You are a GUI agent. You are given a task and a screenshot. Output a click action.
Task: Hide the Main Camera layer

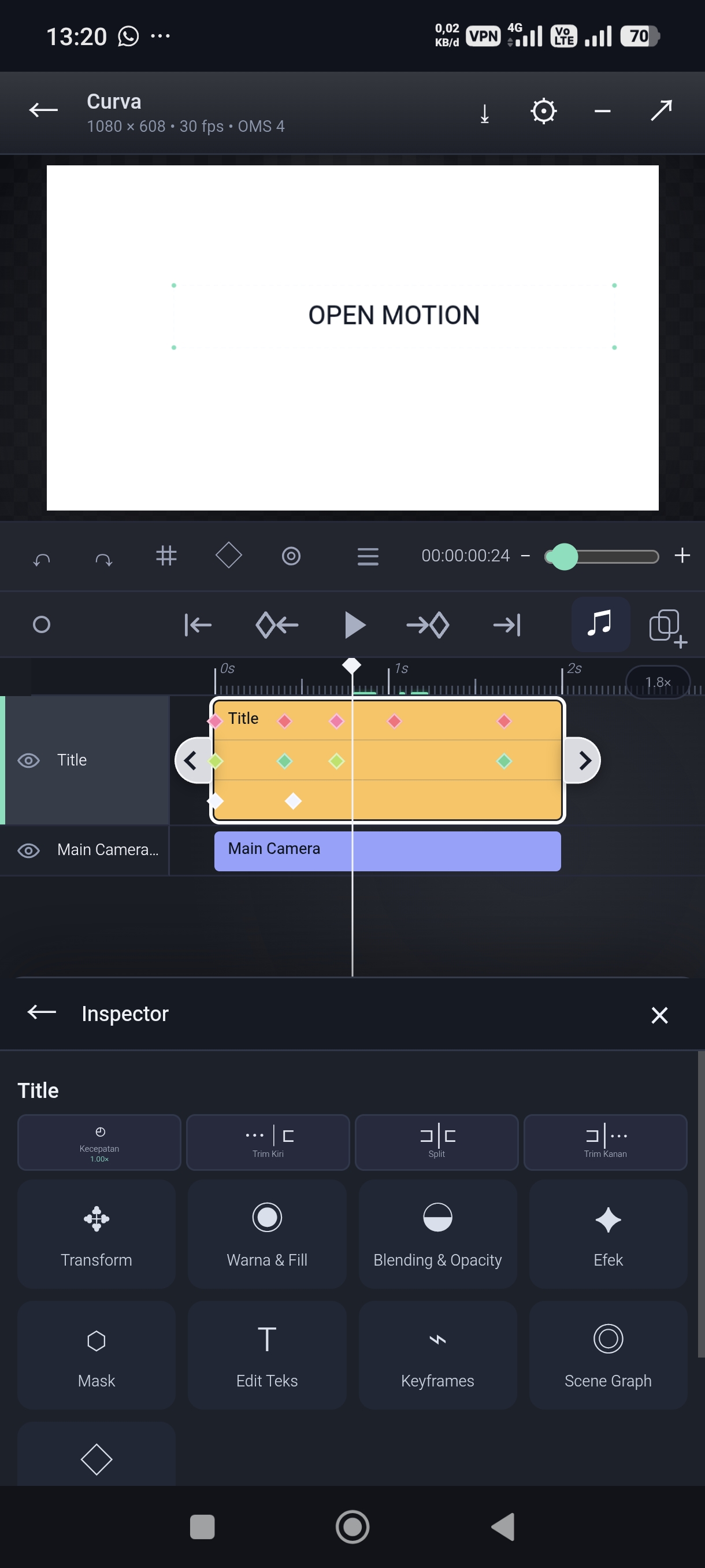click(x=28, y=850)
